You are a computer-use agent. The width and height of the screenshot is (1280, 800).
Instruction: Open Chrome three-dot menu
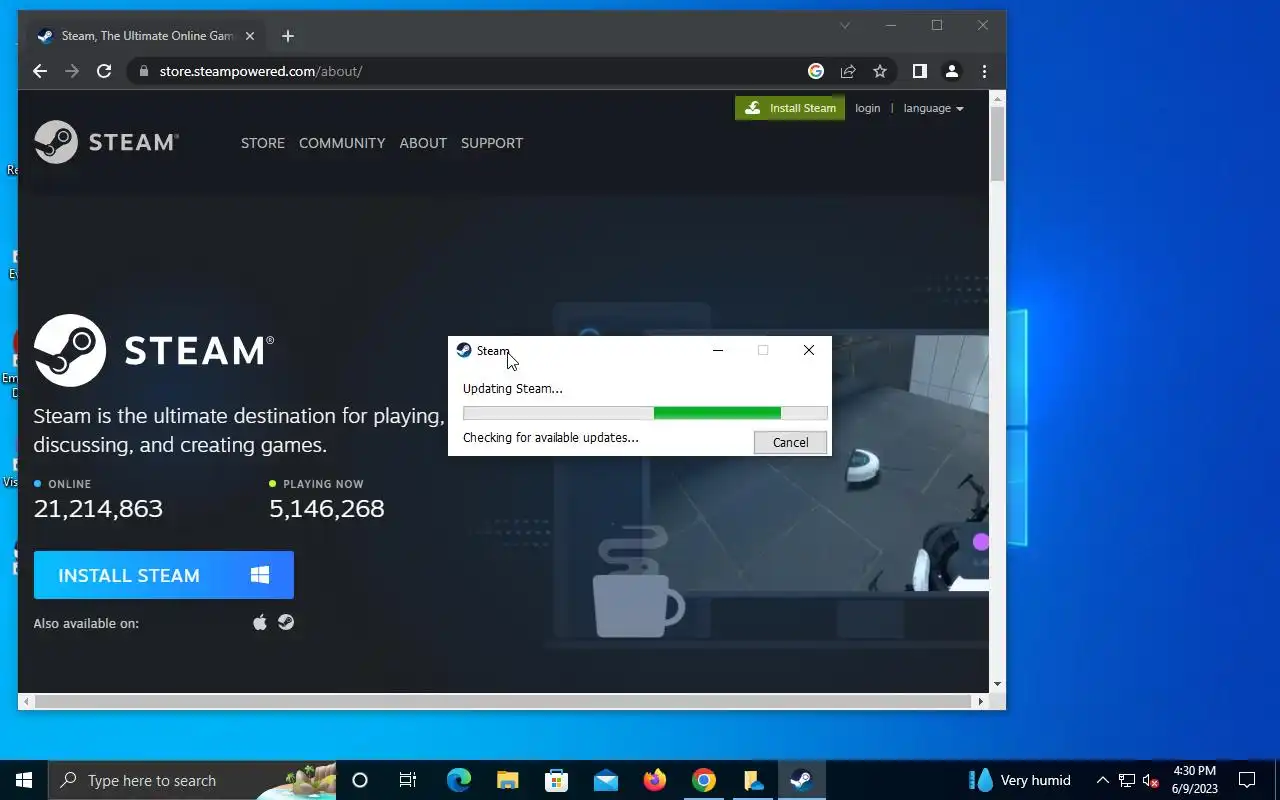coord(984,71)
